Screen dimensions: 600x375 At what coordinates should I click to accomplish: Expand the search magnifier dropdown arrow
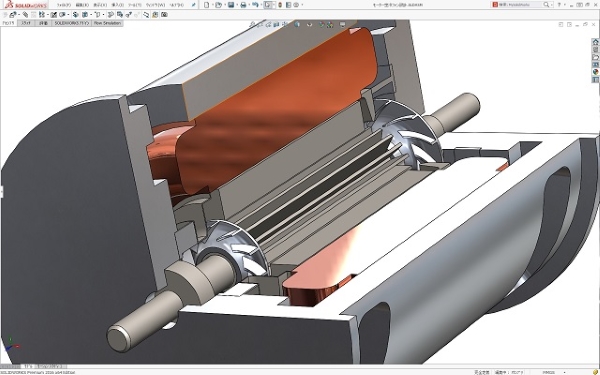pyautogui.click(x=551, y=5)
